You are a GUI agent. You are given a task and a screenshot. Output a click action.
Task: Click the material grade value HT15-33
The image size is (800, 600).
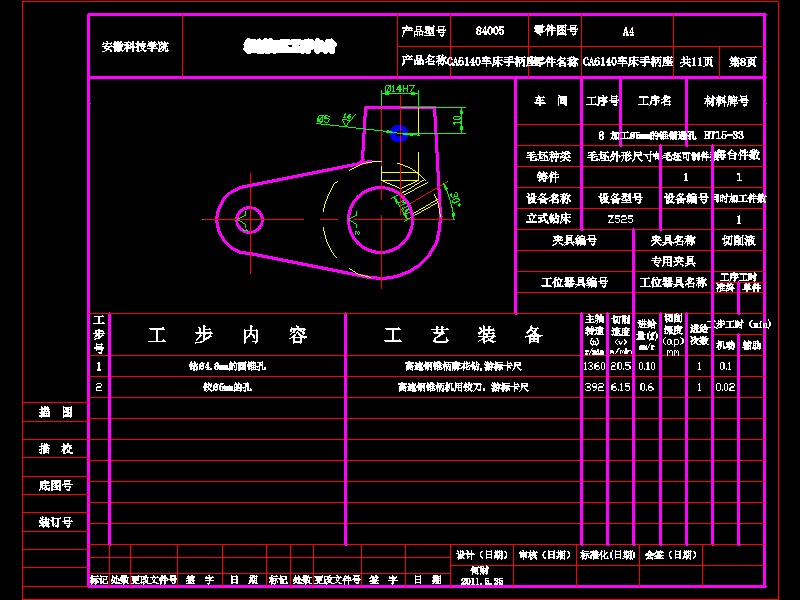click(x=723, y=135)
